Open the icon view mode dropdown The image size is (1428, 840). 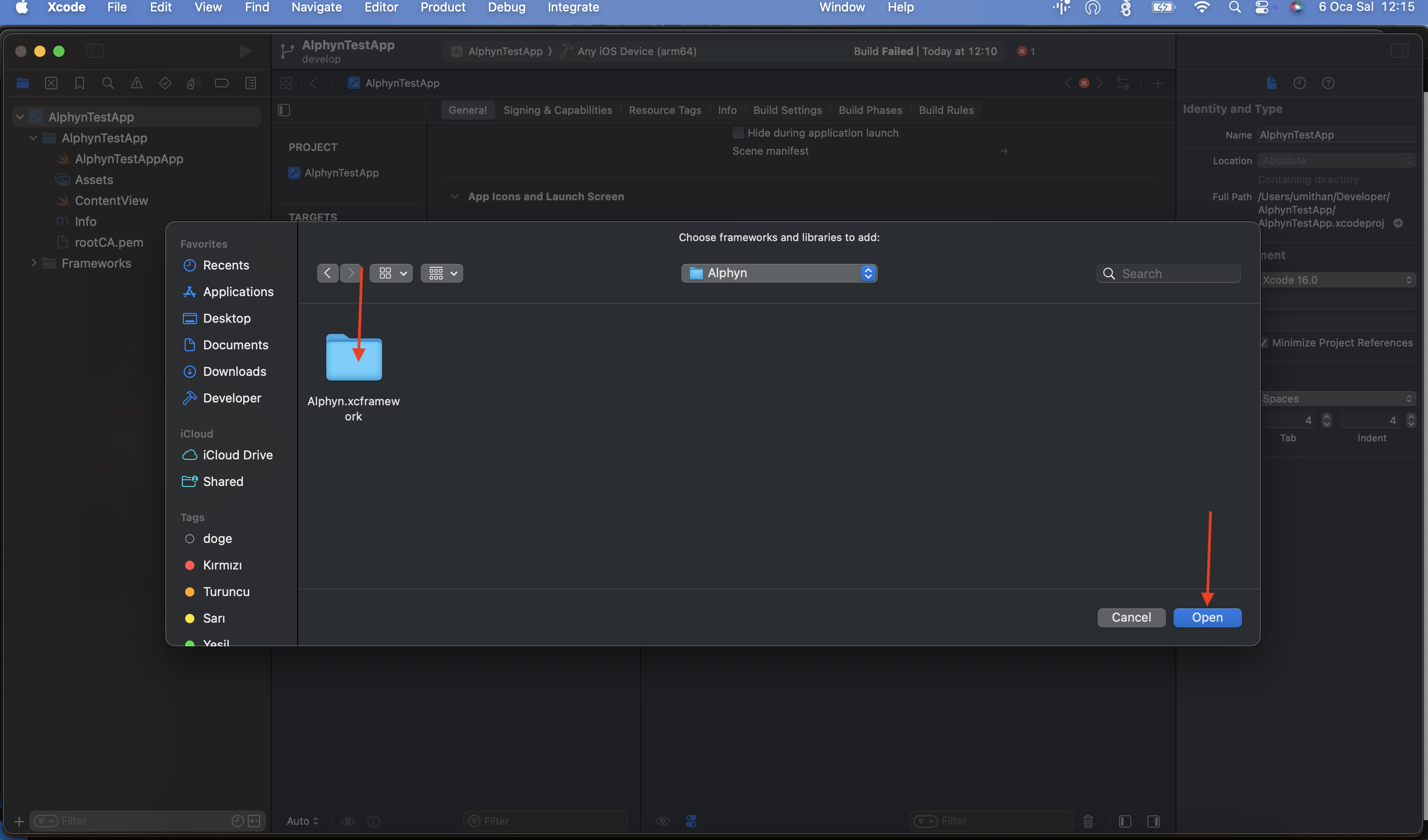(x=391, y=273)
